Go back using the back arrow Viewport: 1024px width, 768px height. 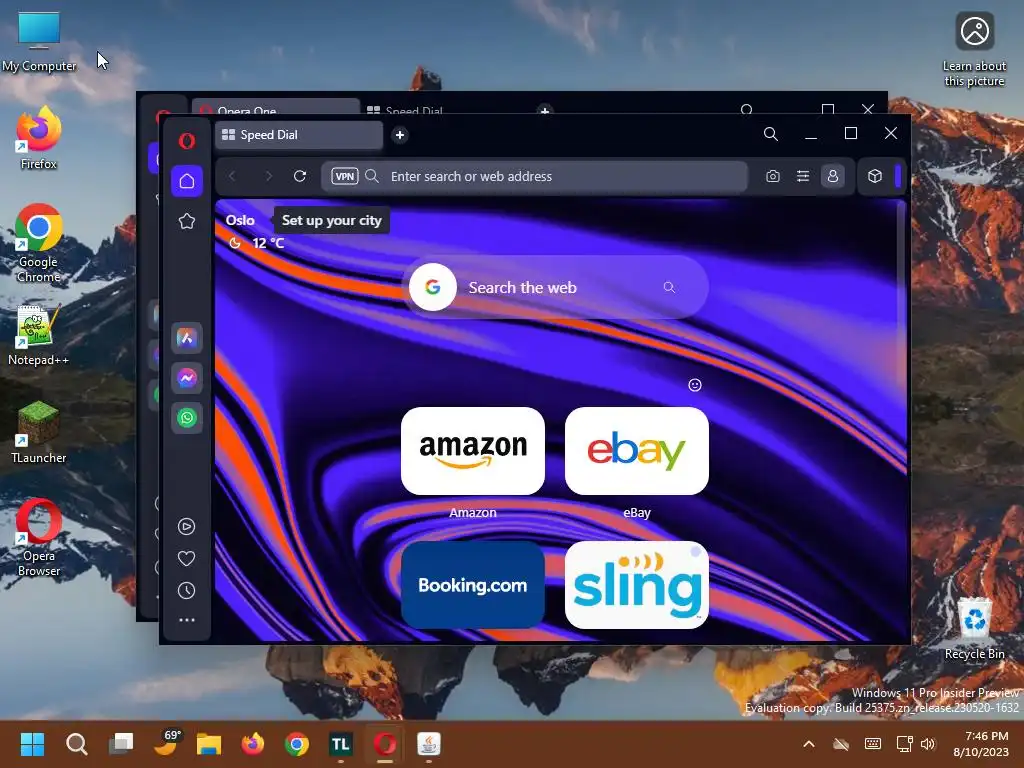(232, 176)
